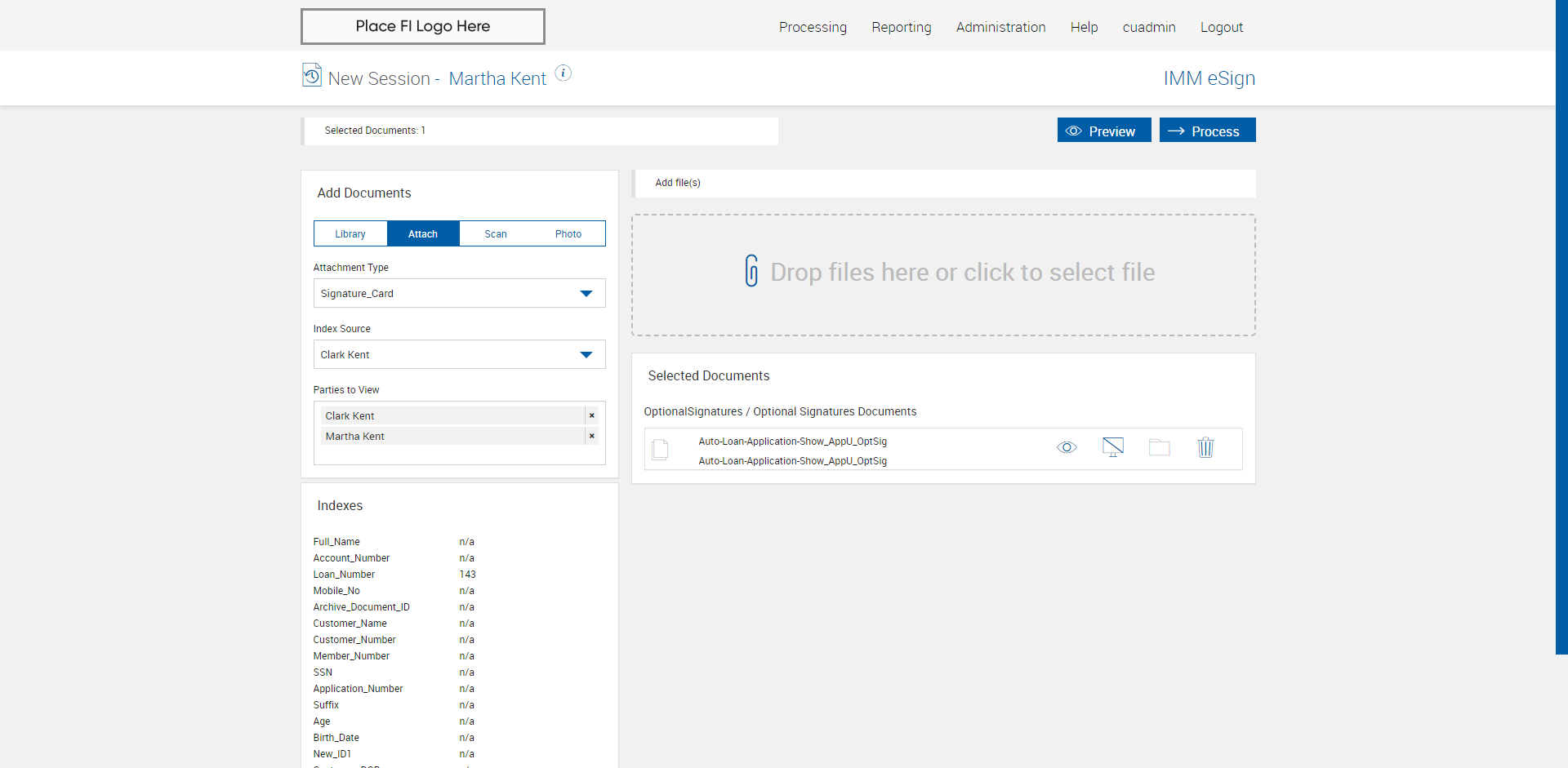The height and width of the screenshot is (768, 1568).
Task: Select the Scan tab
Action: point(496,234)
